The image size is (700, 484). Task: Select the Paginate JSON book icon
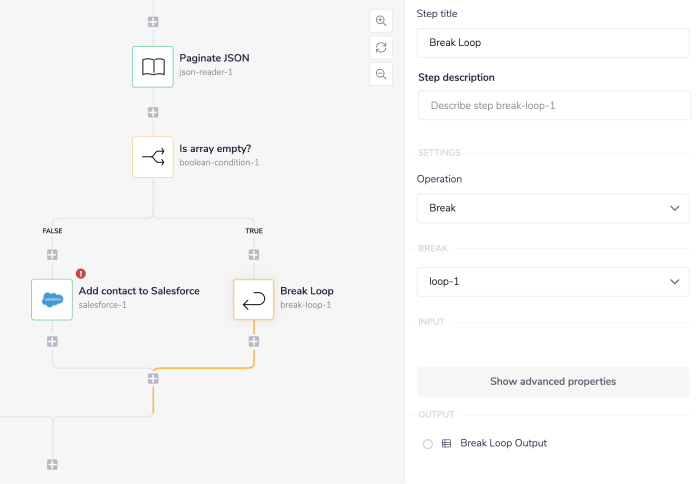click(x=153, y=66)
